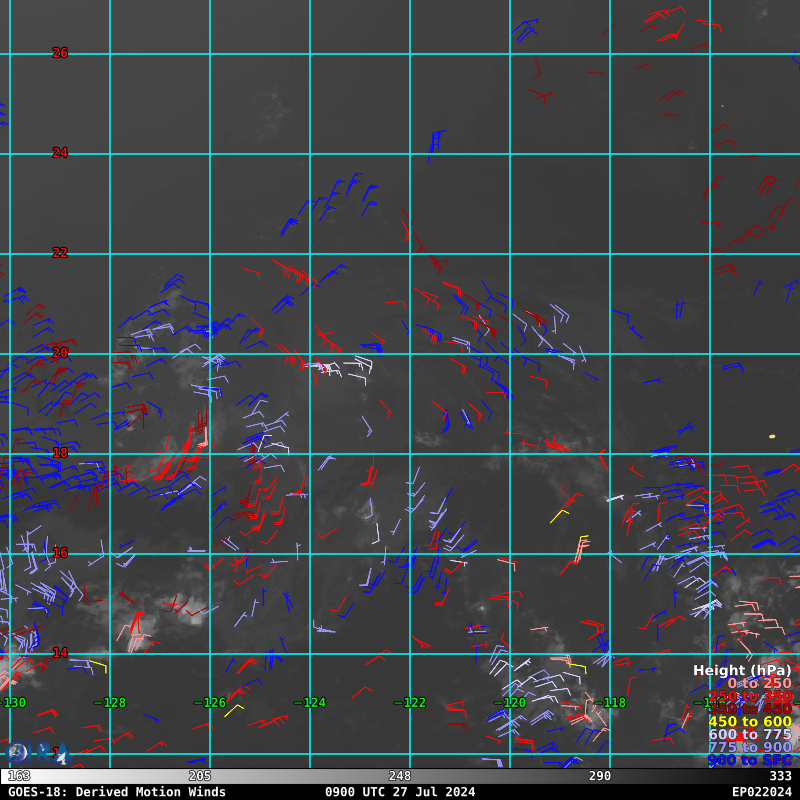
Task: Click the '600 to 775' legend entry
Action: click(x=749, y=735)
